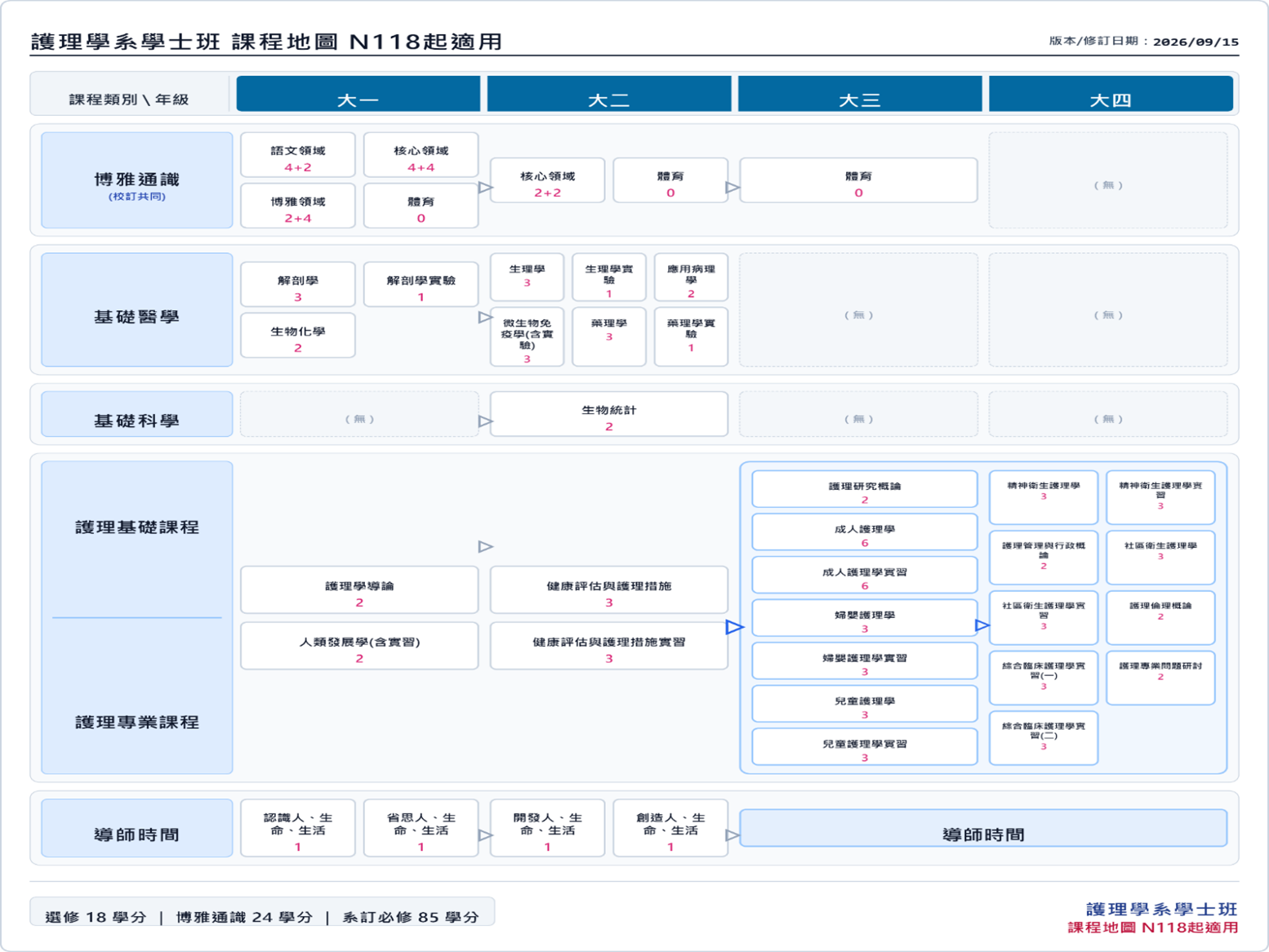Open the 核心領域 2+2 course card
The height and width of the screenshot is (952, 1269).
pos(547,180)
